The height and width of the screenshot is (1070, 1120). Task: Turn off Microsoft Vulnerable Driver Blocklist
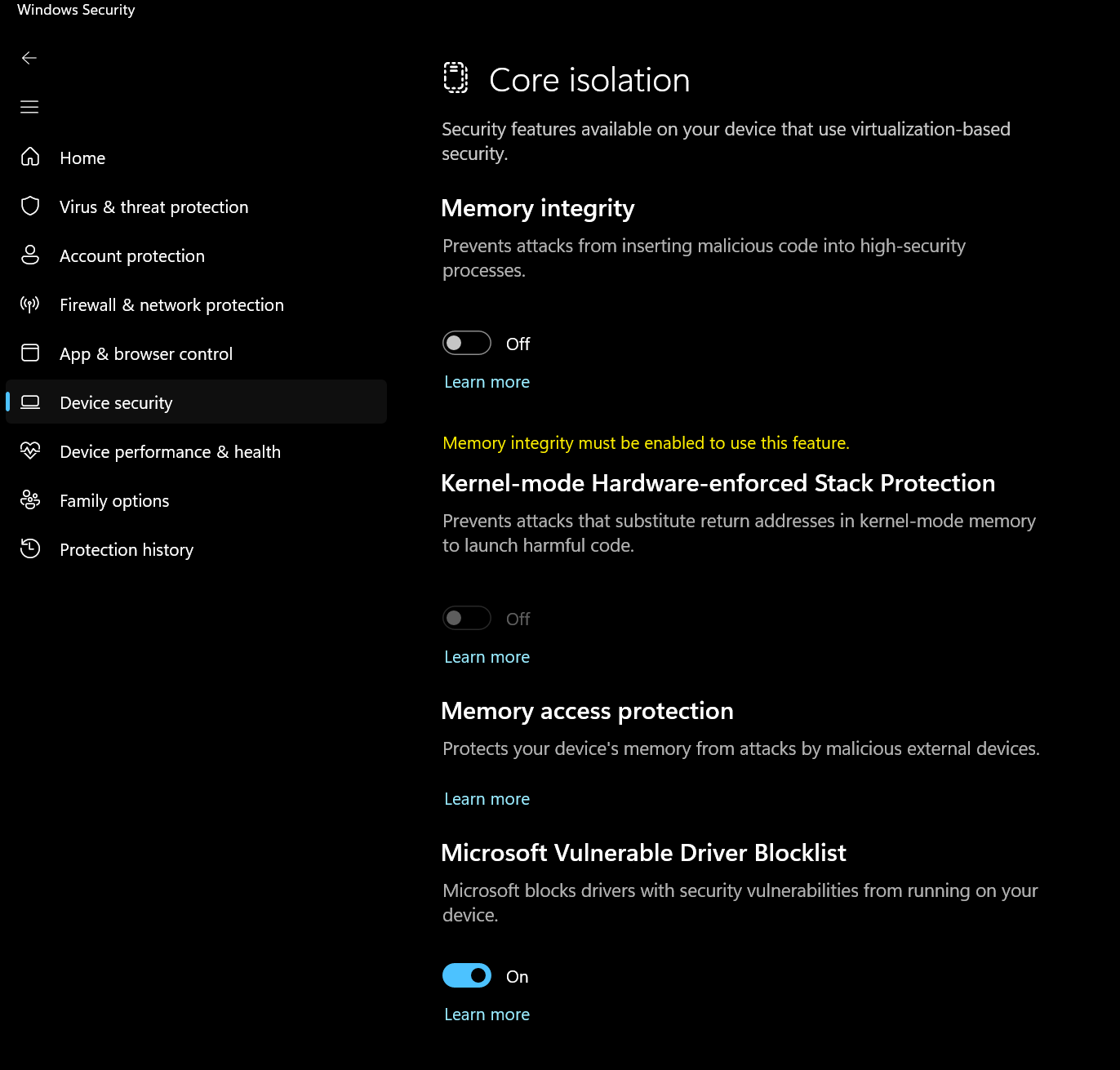[466, 975]
